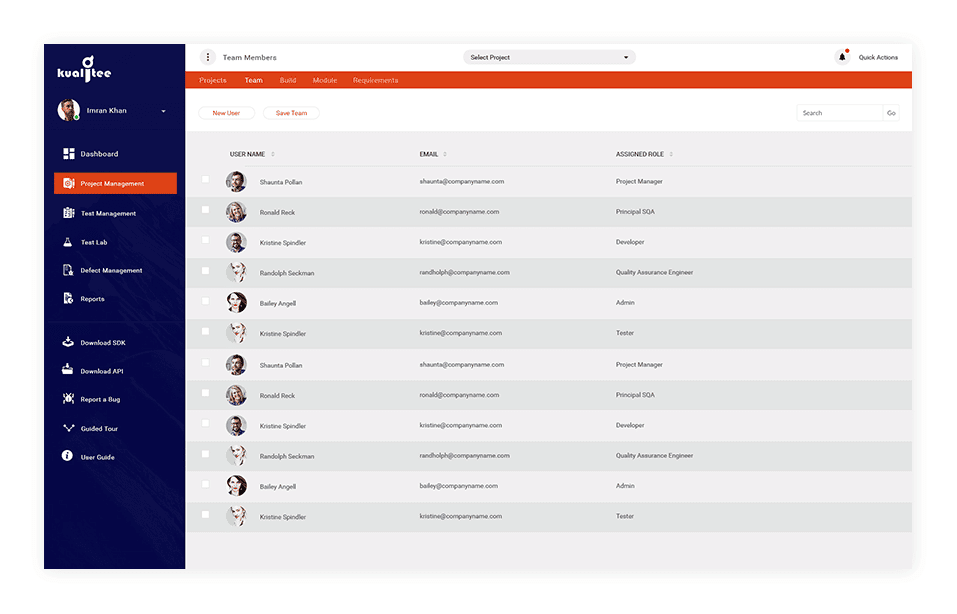Check the box for Kristine Spindler Developer row
This screenshot has height=614, width=957.
206,240
